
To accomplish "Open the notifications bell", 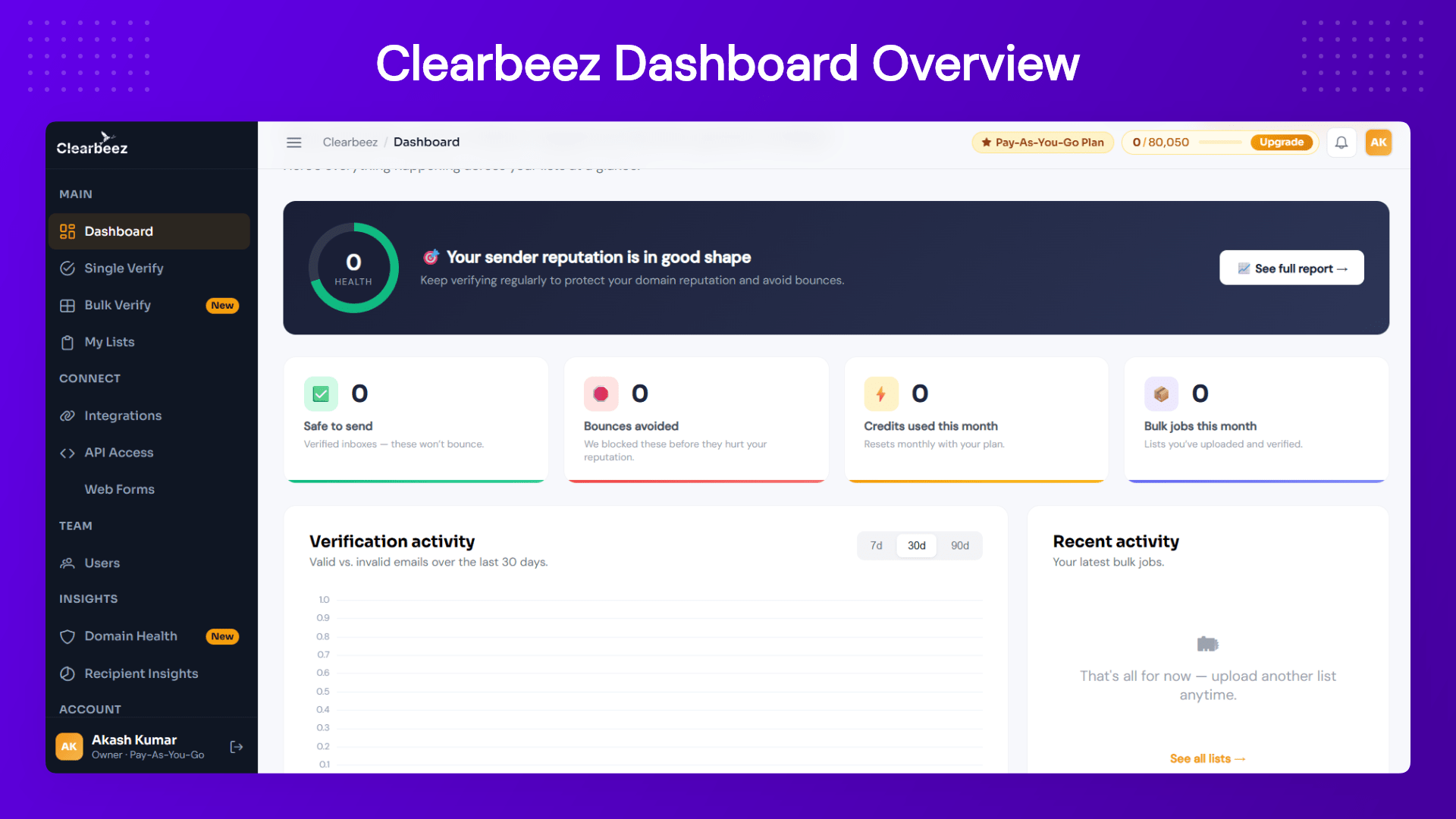I will pos(1341,142).
